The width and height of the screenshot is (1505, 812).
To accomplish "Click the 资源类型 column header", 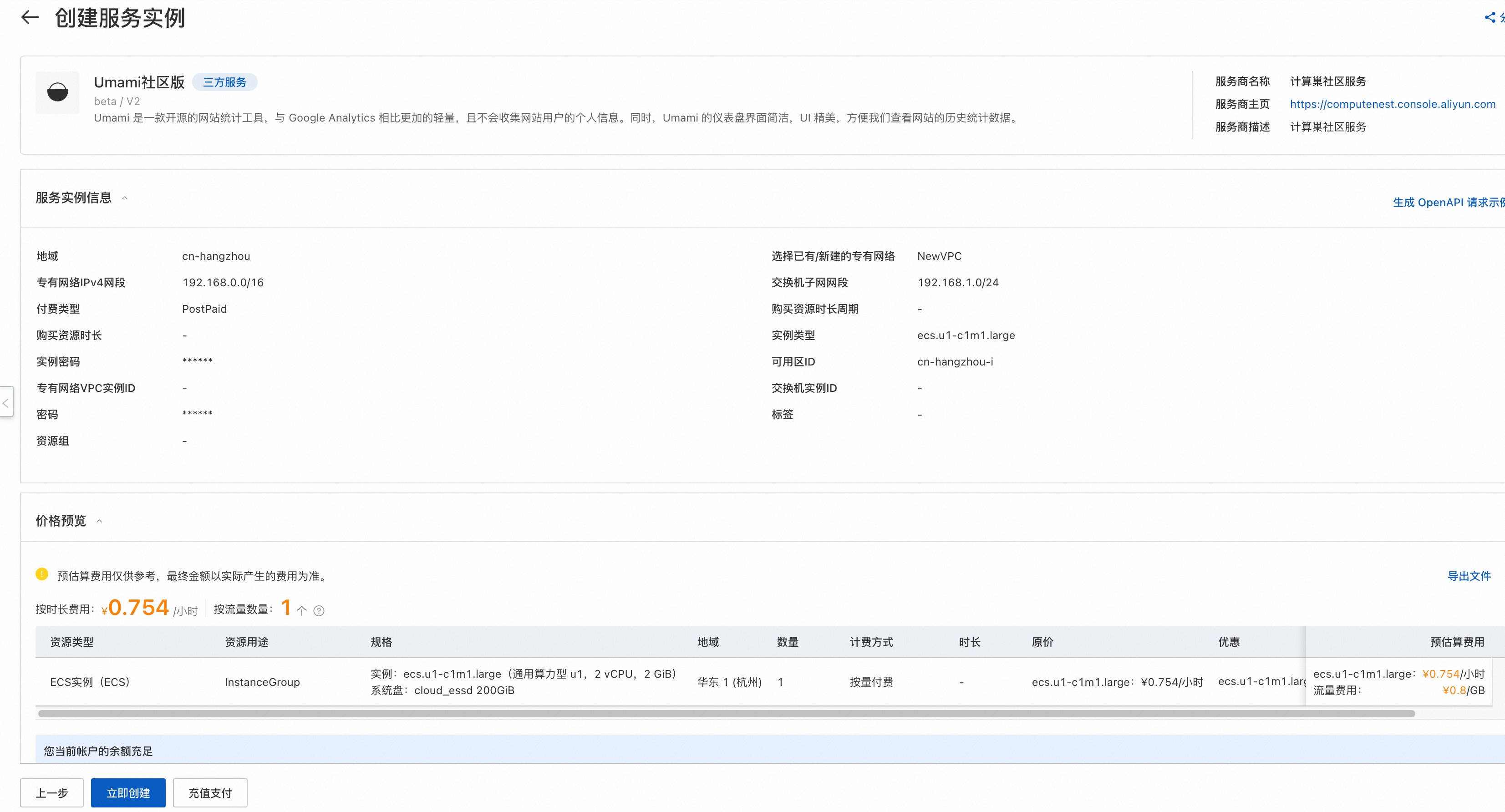I will pyautogui.click(x=72, y=642).
